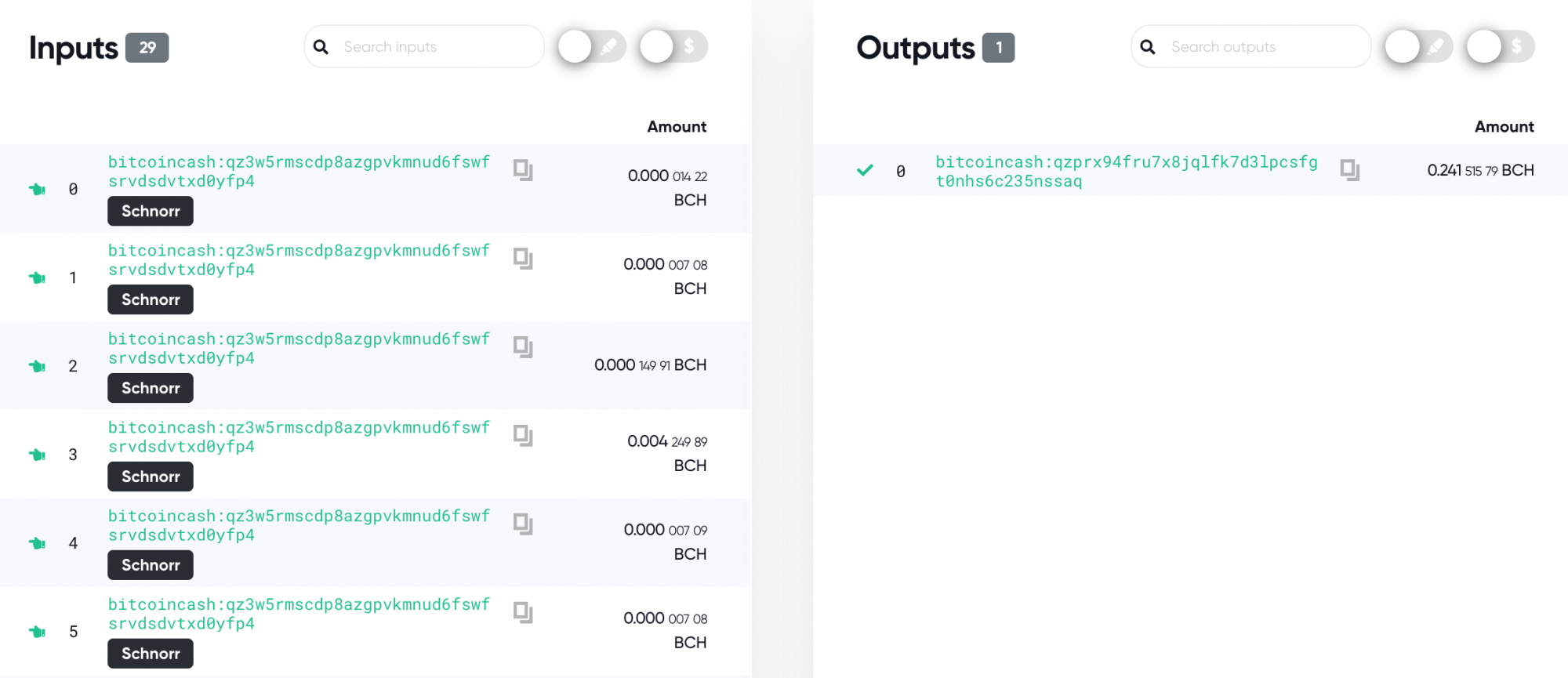
Task: Toggle highlighter switch in Outputs panel
Action: (x=1419, y=47)
